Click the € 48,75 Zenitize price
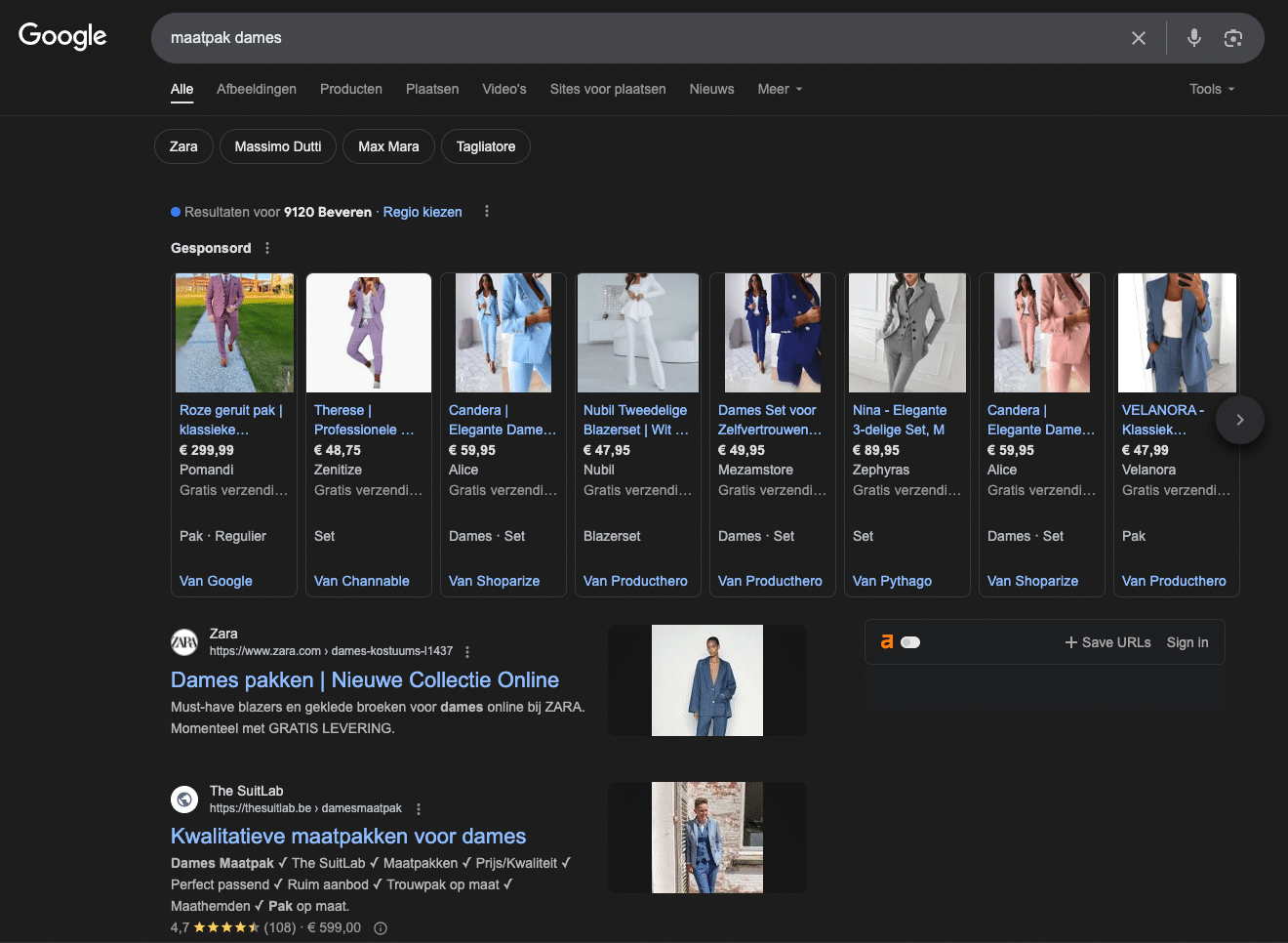The image size is (1288, 943). (x=338, y=450)
